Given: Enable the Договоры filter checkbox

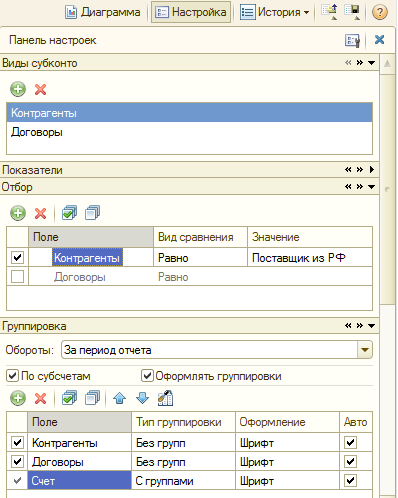Looking at the screenshot, I should point(17,276).
